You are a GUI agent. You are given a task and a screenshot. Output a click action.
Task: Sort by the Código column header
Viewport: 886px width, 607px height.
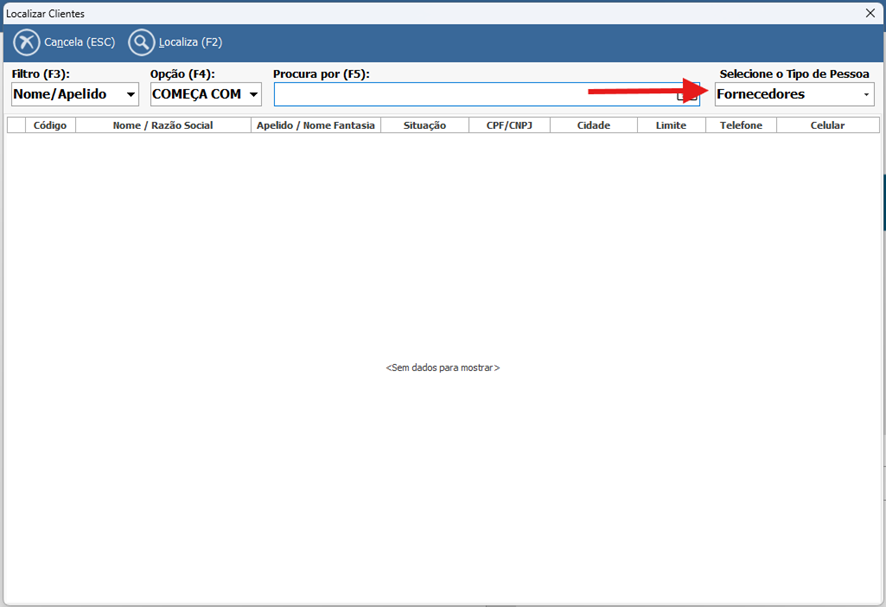pos(50,125)
